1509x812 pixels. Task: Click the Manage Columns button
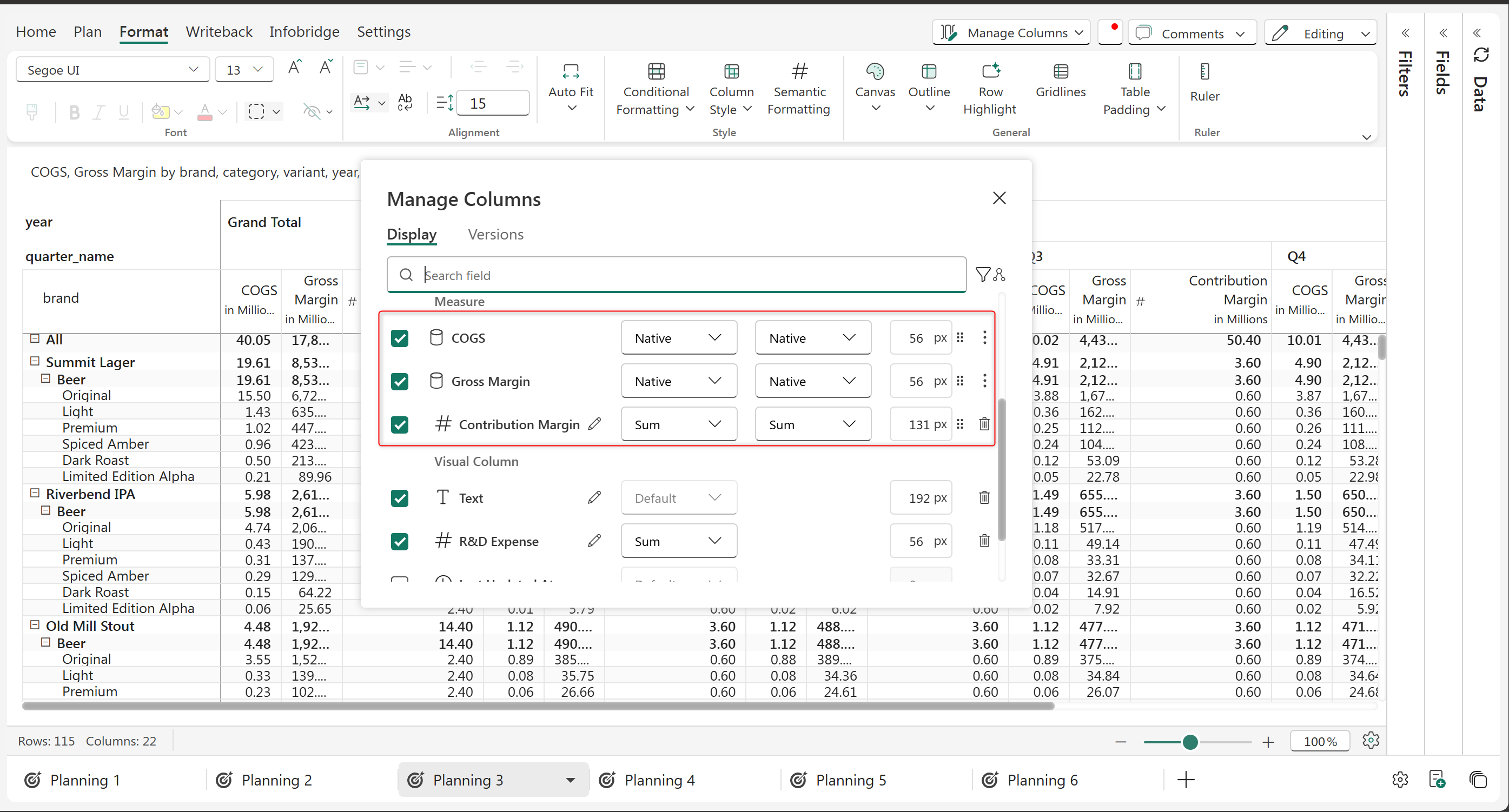pyautogui.click(x=1010, y=33)
